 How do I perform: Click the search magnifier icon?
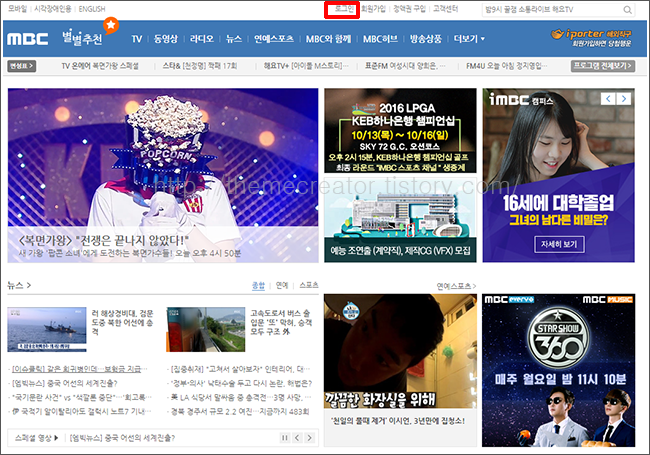pyautogui.click(x=628, y=10)
